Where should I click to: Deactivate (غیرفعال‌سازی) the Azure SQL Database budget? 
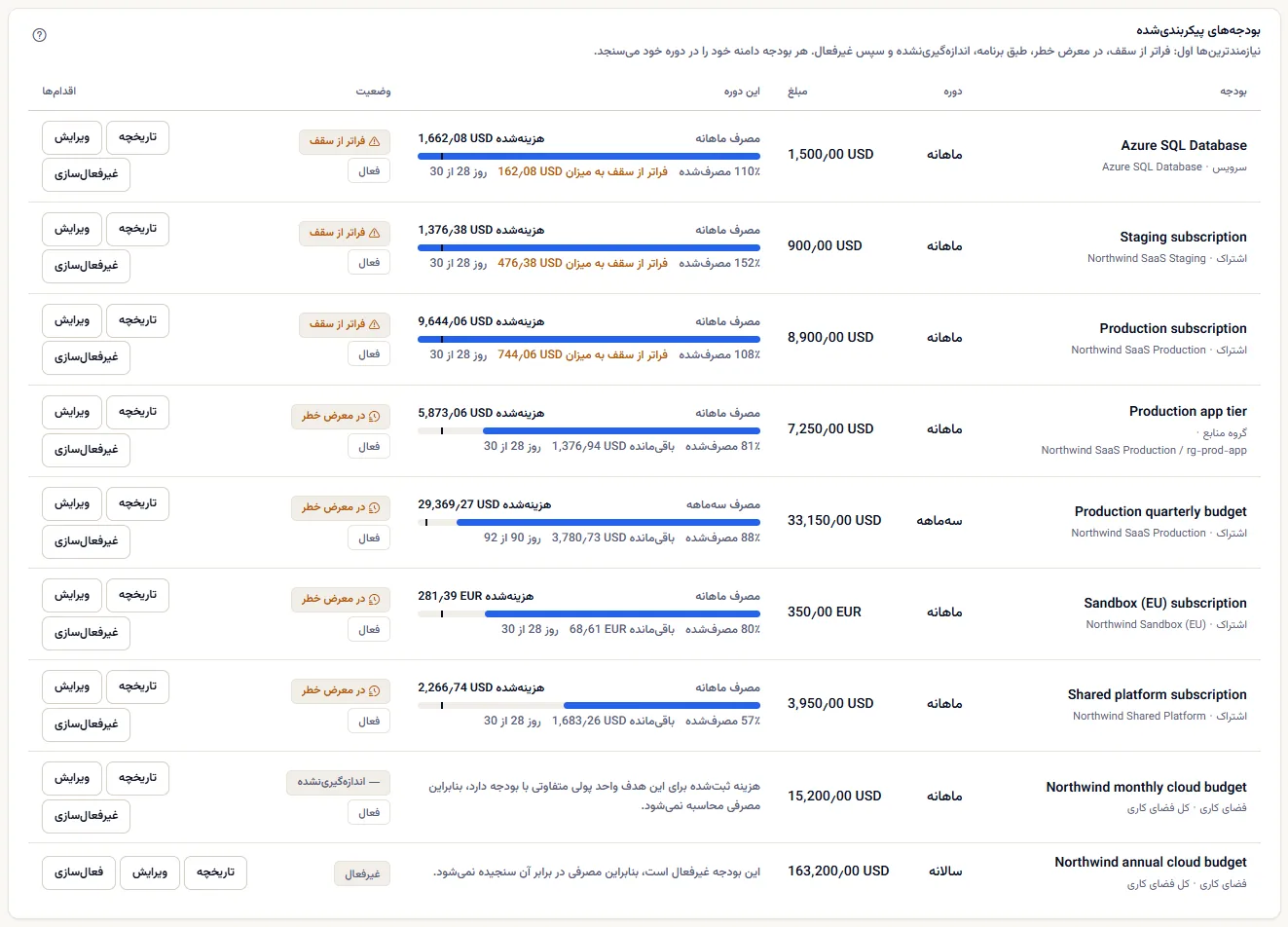tap(87, 174)
